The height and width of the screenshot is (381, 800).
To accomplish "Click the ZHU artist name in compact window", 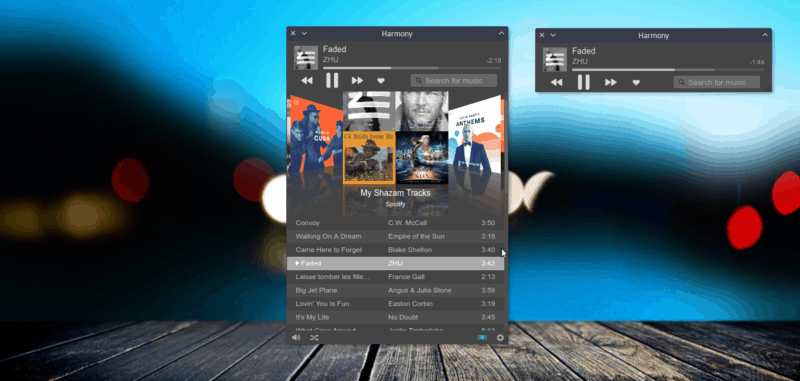I will pyautogui.click(x=580, y=62).
